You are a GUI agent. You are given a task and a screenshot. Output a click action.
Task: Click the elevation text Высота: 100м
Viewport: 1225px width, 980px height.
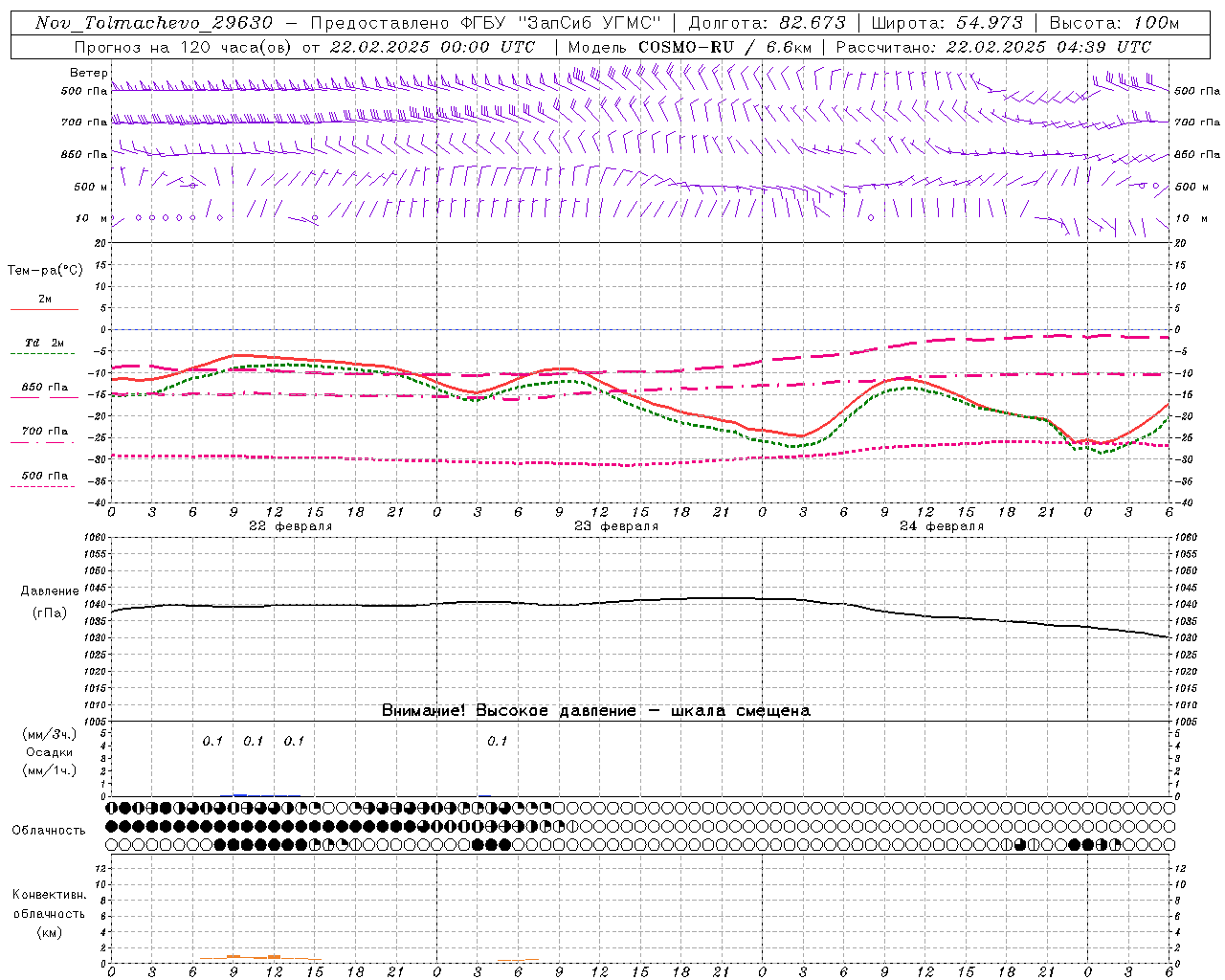tap(1114, 23)
